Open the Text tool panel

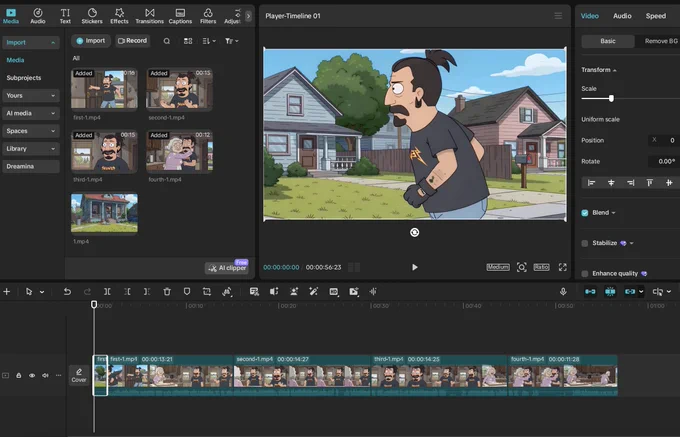click(x=65, y=16)
